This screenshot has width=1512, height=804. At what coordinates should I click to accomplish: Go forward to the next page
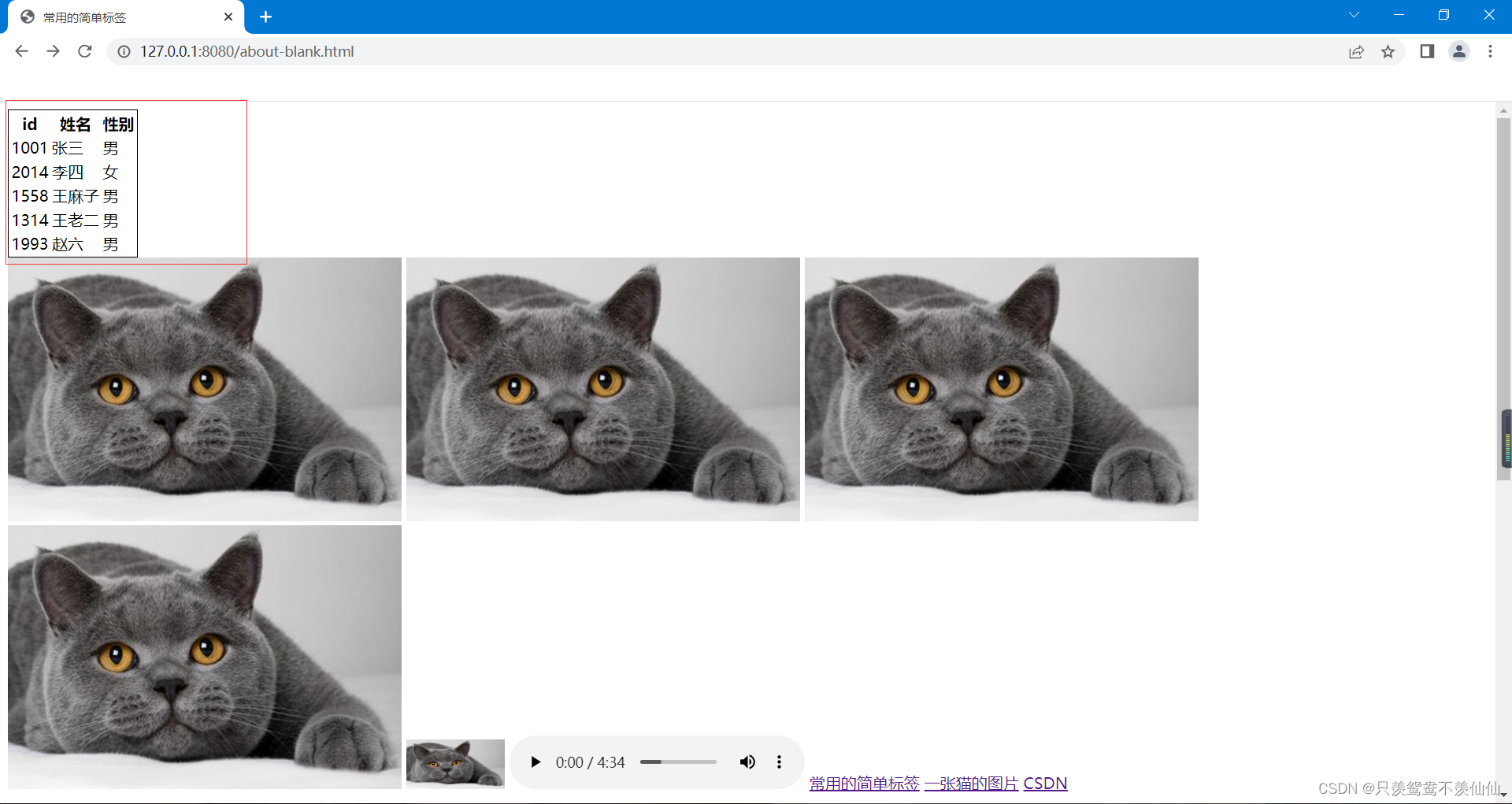pos(53,51)
